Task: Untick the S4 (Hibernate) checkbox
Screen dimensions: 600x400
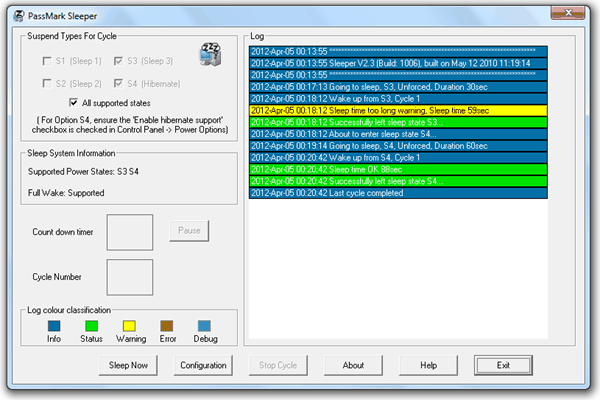Action: coord(119,84)
